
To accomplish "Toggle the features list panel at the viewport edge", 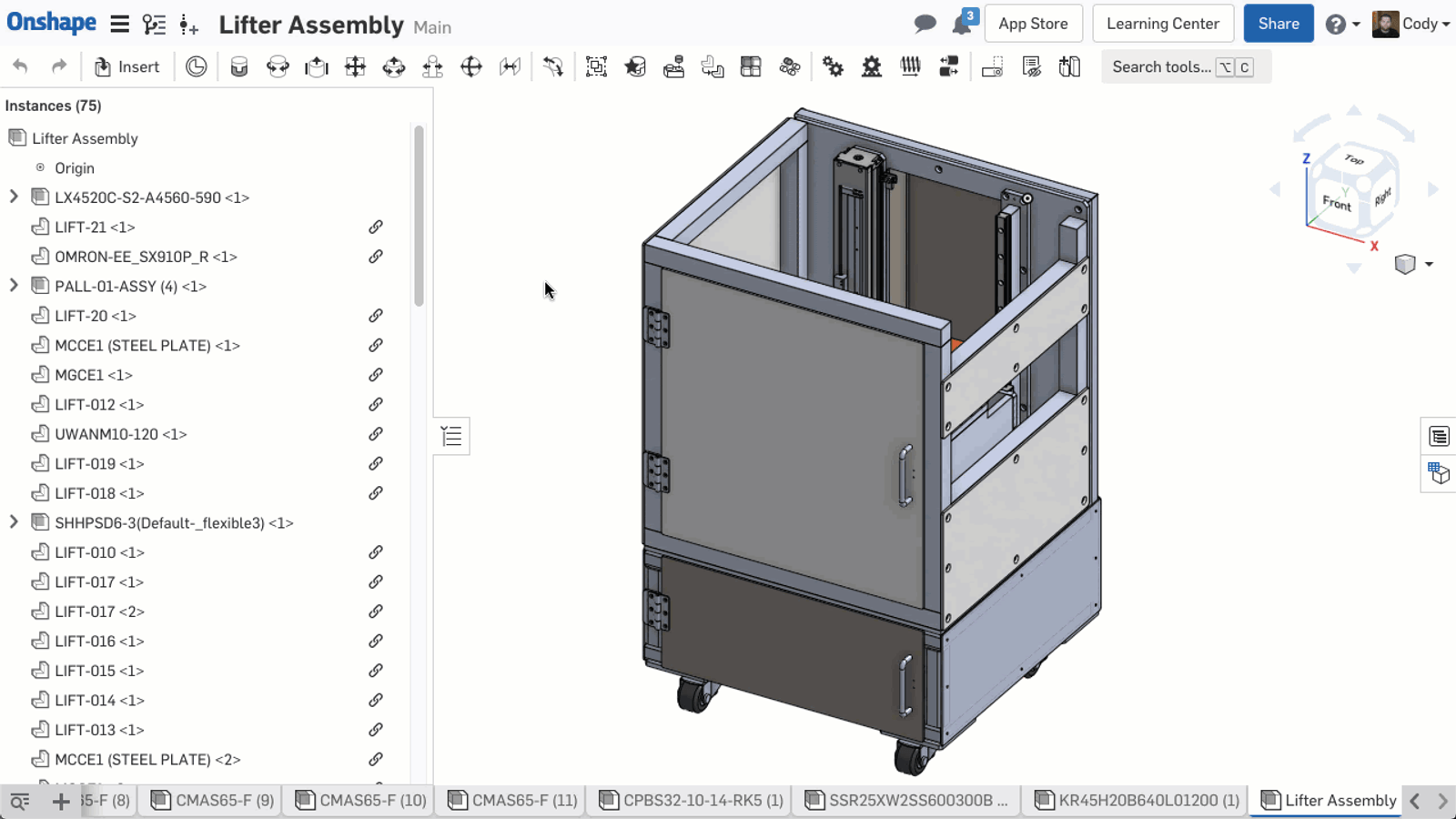I will coord(451,437).
